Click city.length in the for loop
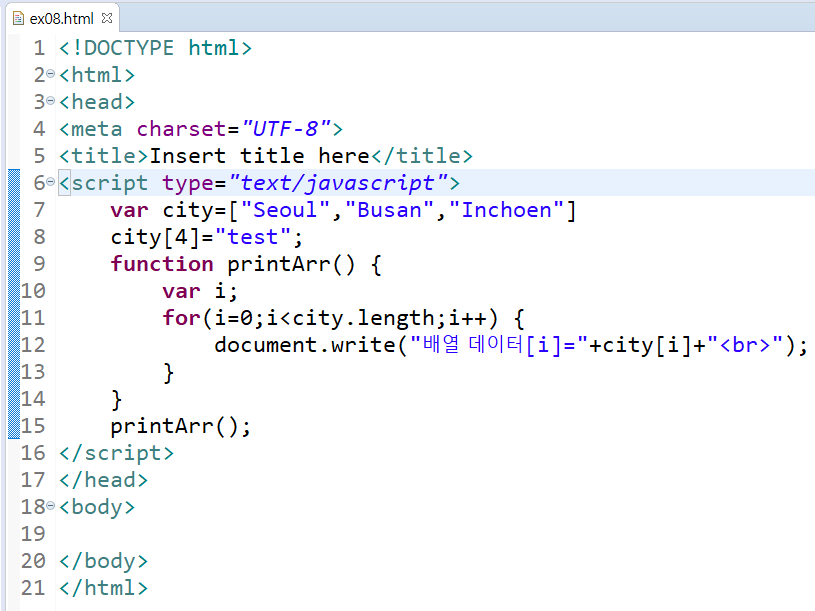Screen dimensions: 815x611 [363, 318]
